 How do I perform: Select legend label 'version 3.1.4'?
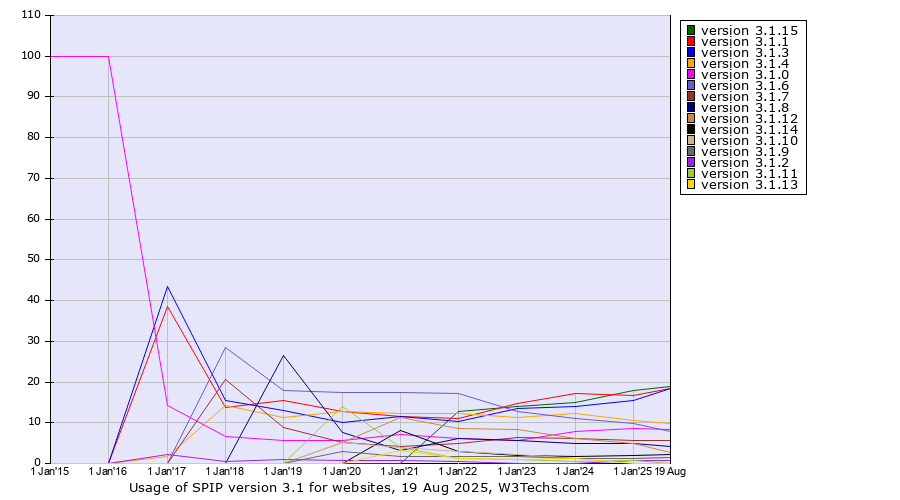click(x=744, y=63)
